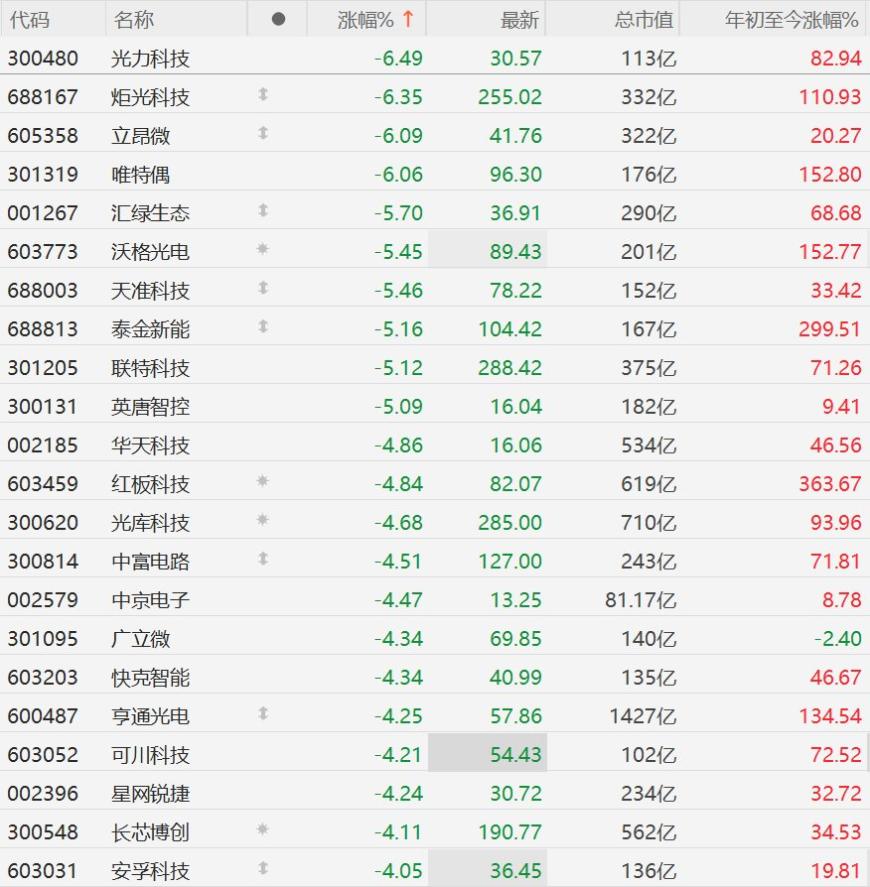
Task: Select stock name 光力科技
Action: [150, 58]
